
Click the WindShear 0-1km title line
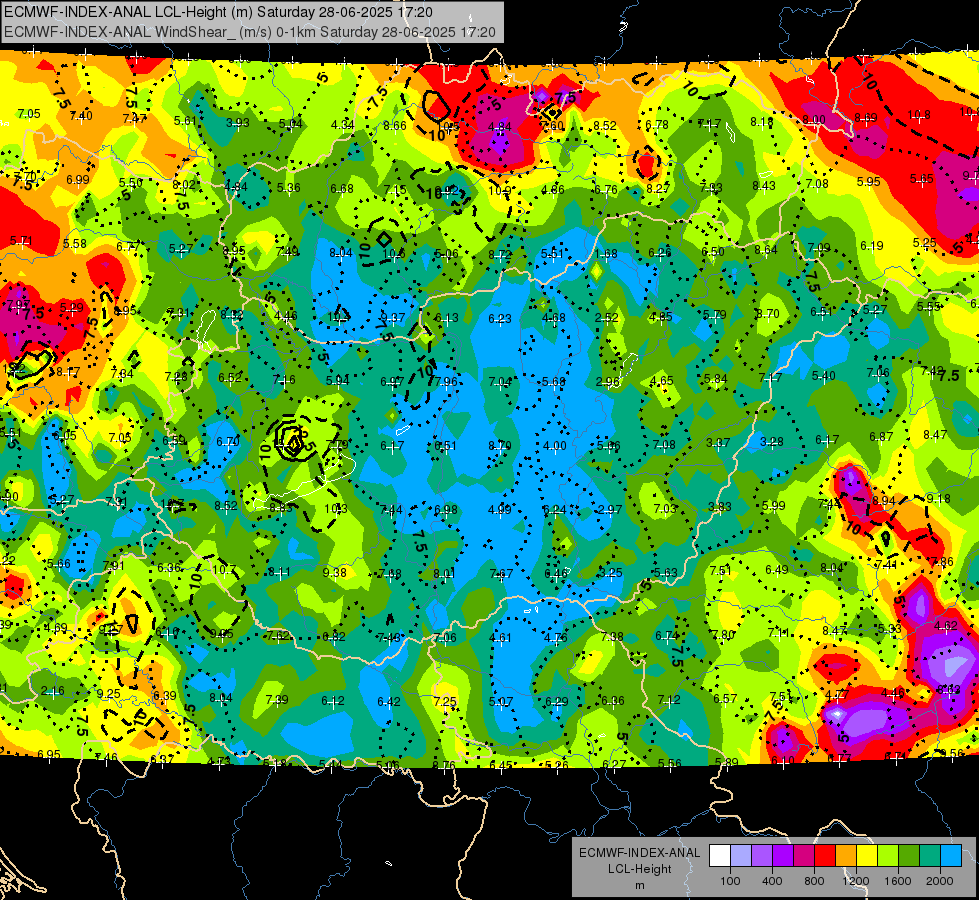250,32
